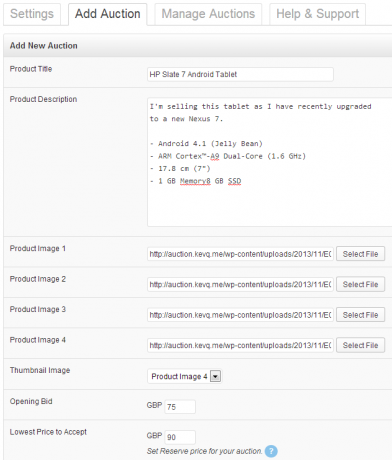Image resolution: width=392 pixels, height=460 pixels.
Task: Select File for Product Image 4
Action: (360, 345)
